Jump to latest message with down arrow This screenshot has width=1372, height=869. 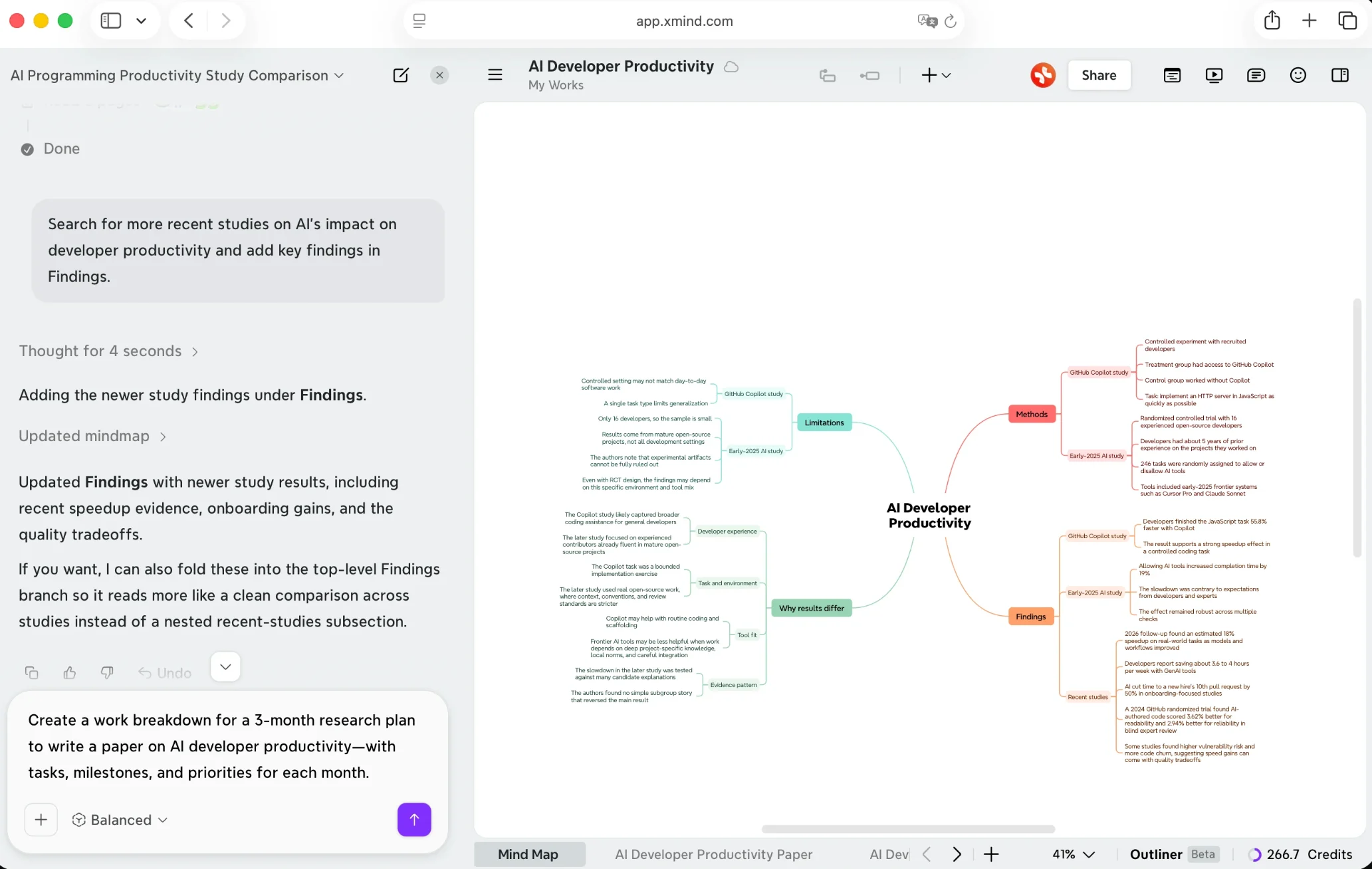pyautogui.click(x=225, y=666)
